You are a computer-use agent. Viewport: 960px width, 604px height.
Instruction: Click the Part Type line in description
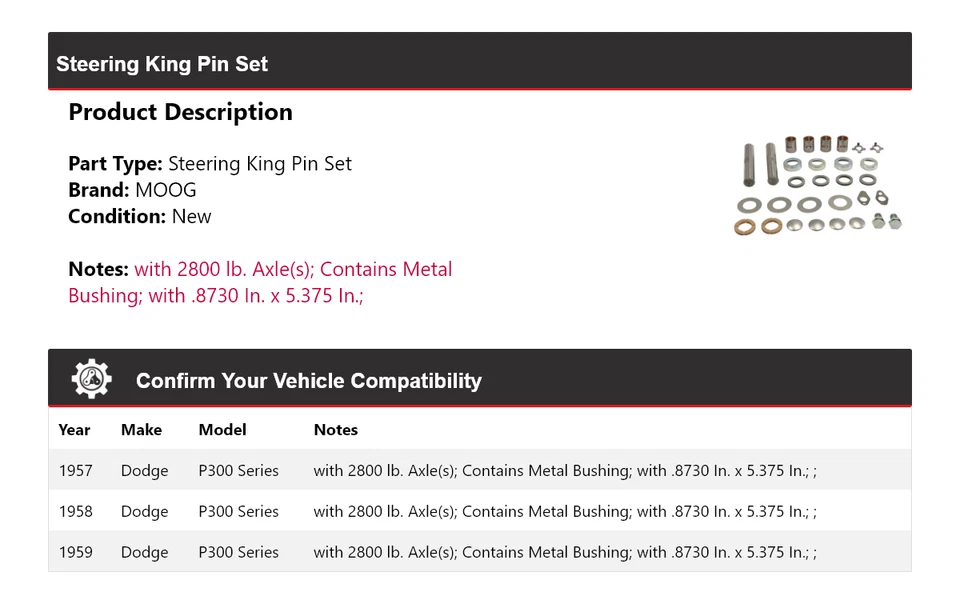[210, 164]
